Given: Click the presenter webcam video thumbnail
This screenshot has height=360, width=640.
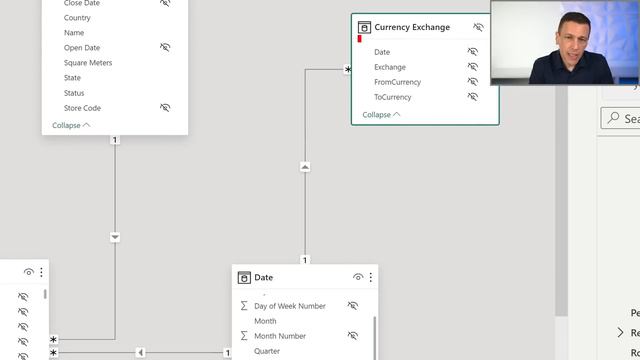Looking at the screenshot, I should [x=565, y=42].
